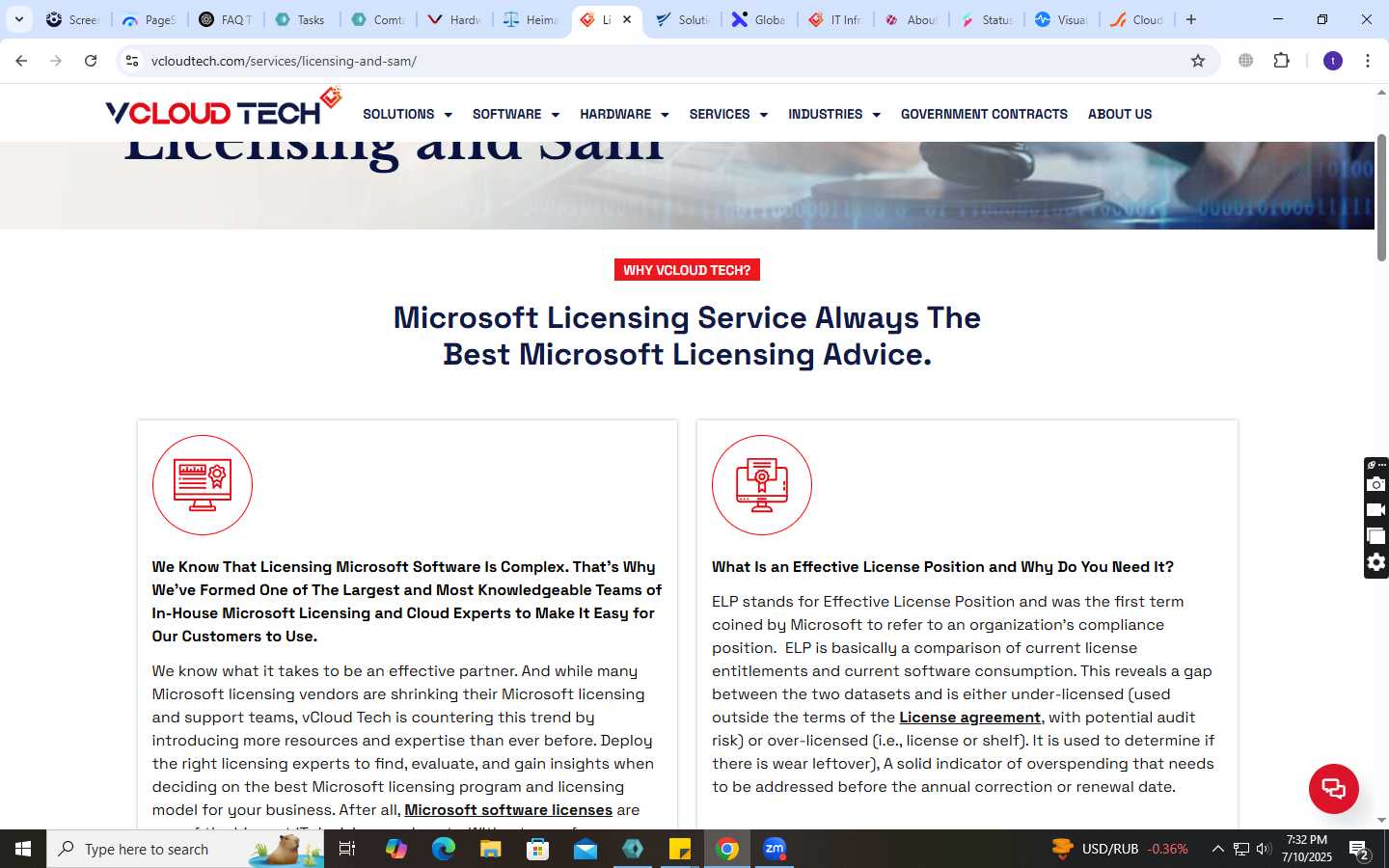Follow the License agreement link
This screenshot has height=868, width=1389.
(969, 718)
